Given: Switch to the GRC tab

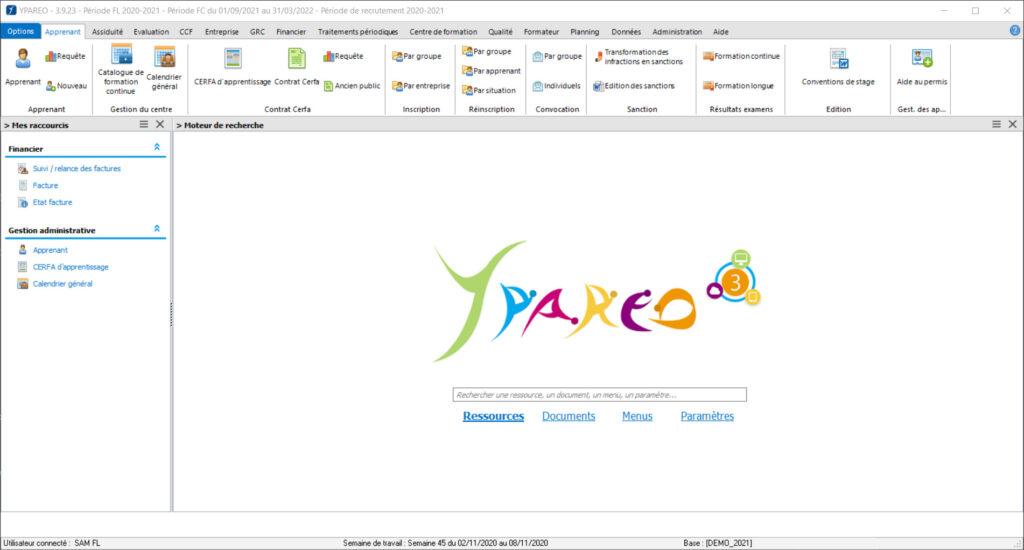Looking at the screenshot, I should (x=257, y=31).
